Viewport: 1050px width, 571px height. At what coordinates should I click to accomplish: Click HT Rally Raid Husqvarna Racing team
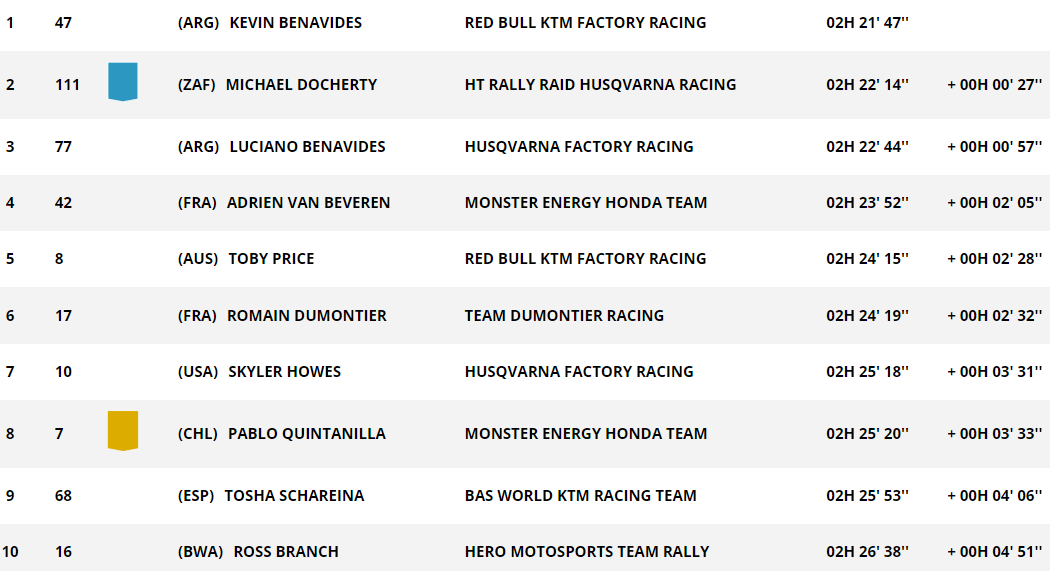click(x=601, y=84)
